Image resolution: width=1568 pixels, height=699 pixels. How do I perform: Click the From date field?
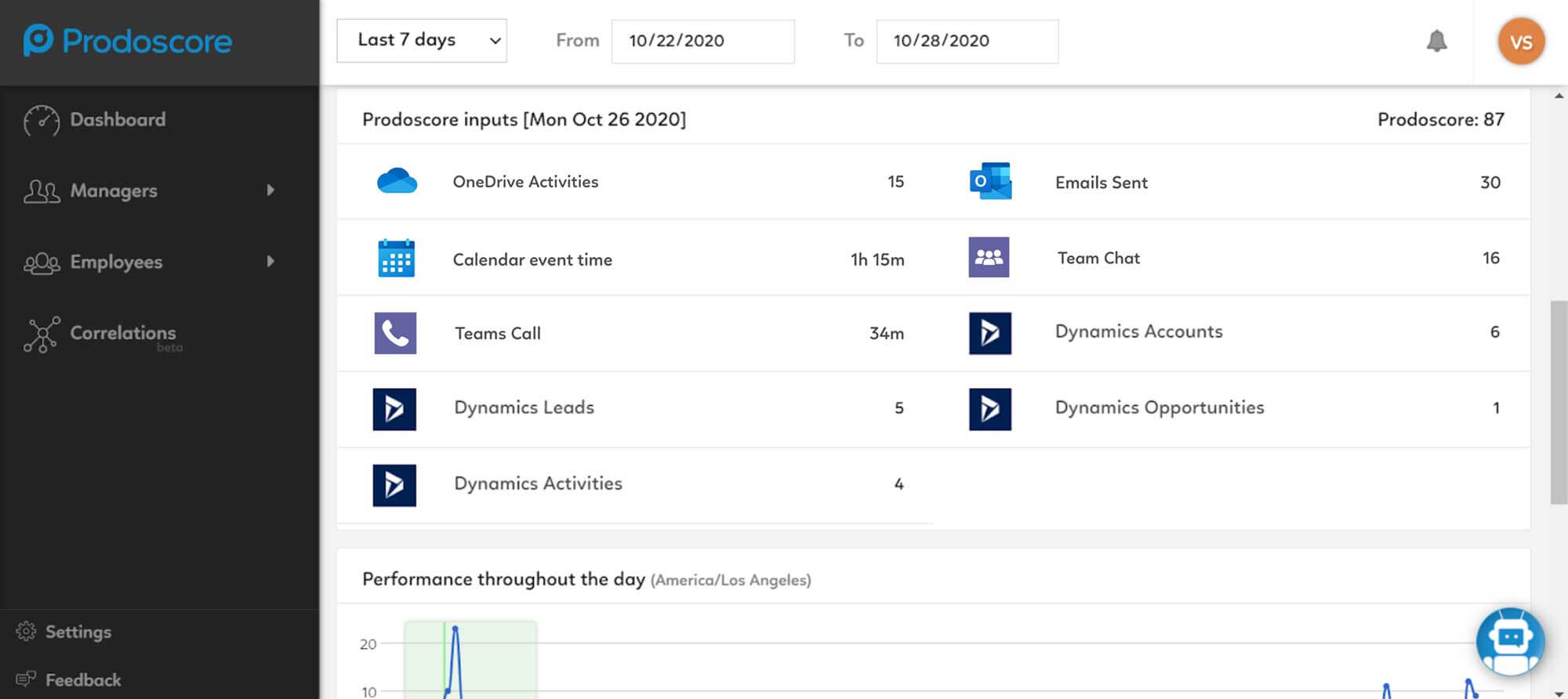[702, 41]
